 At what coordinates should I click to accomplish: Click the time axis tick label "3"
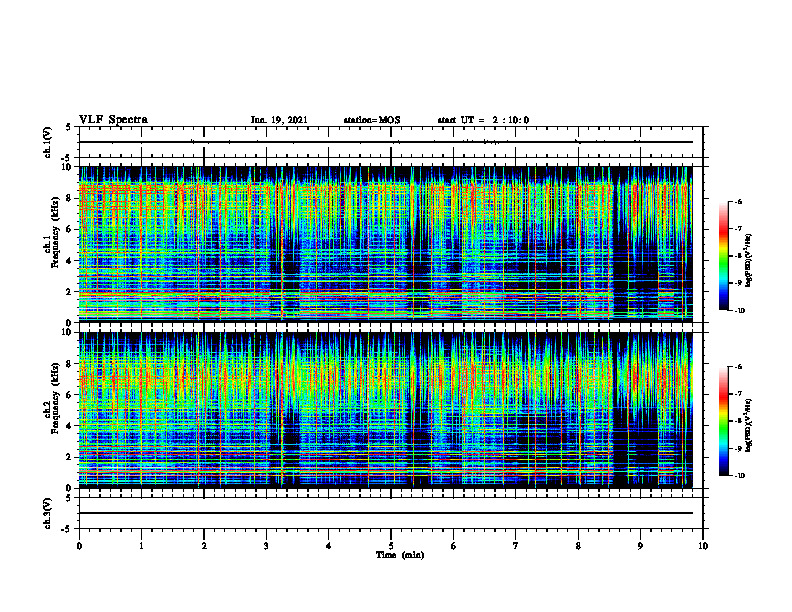pos(266,546)
